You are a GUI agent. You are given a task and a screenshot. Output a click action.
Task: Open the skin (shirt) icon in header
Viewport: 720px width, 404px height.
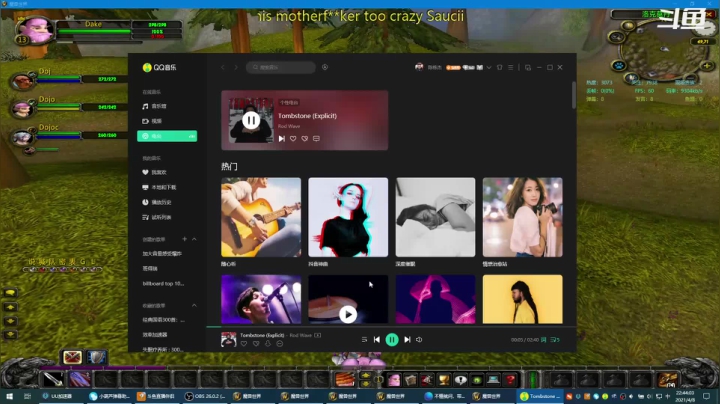click(x=500, y=67)
